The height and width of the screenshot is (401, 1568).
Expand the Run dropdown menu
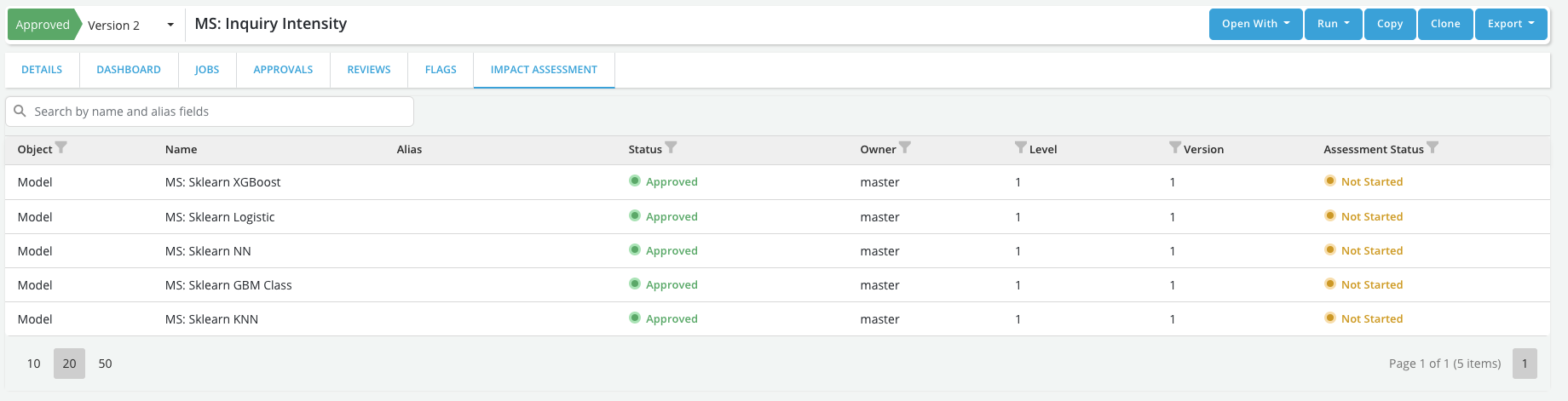click(1333, 24)
